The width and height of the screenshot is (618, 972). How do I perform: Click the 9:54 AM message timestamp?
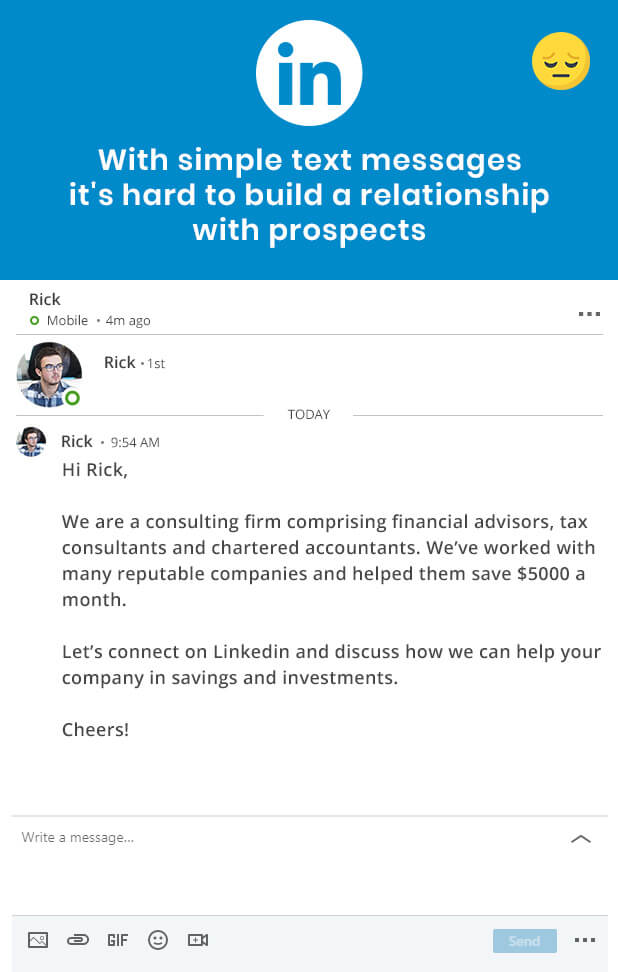click(x=135, y=443)
